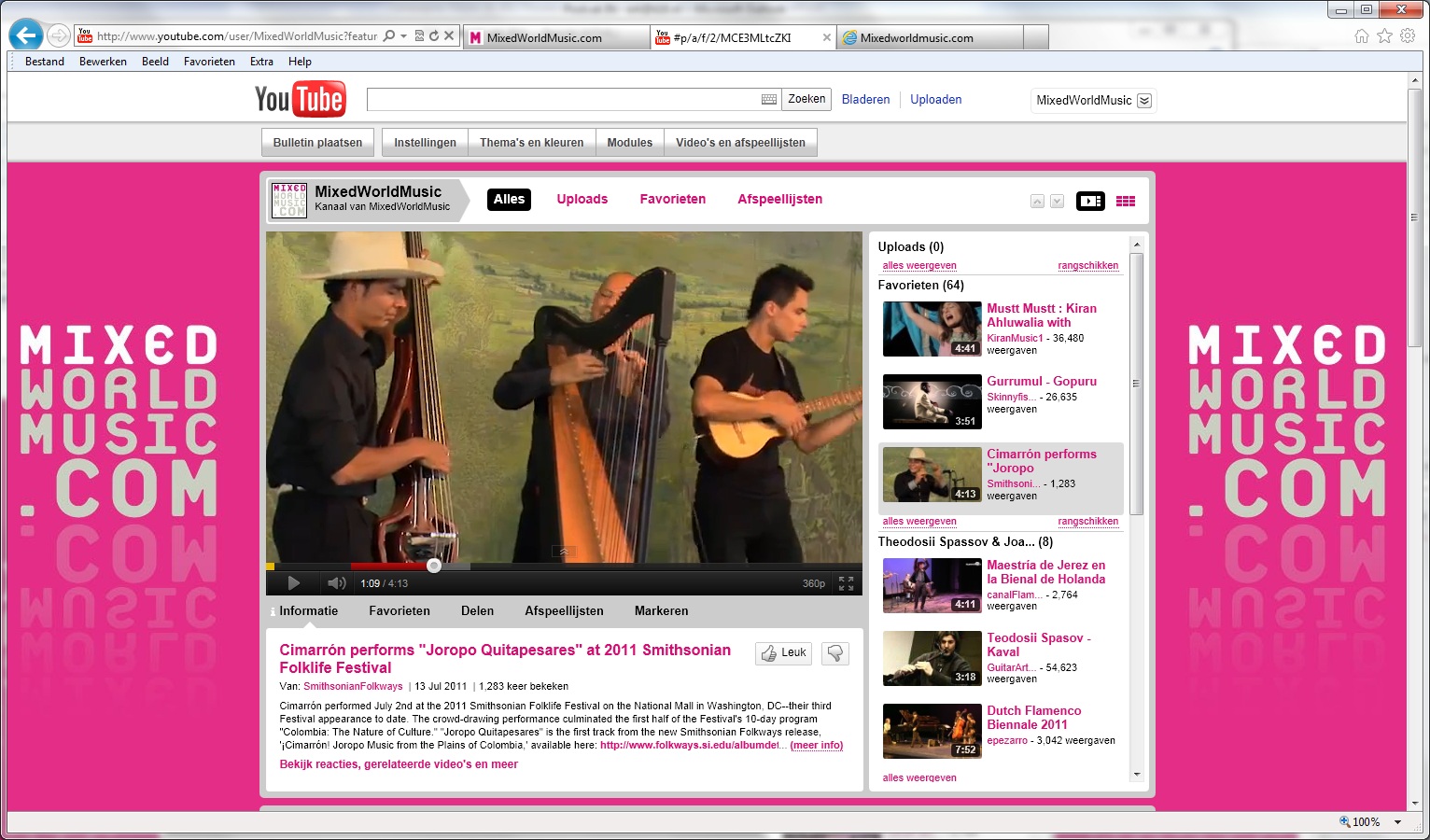Open the Uploaden link
The height and width of the screenshot is (840, 1430).
coord(935,99)
